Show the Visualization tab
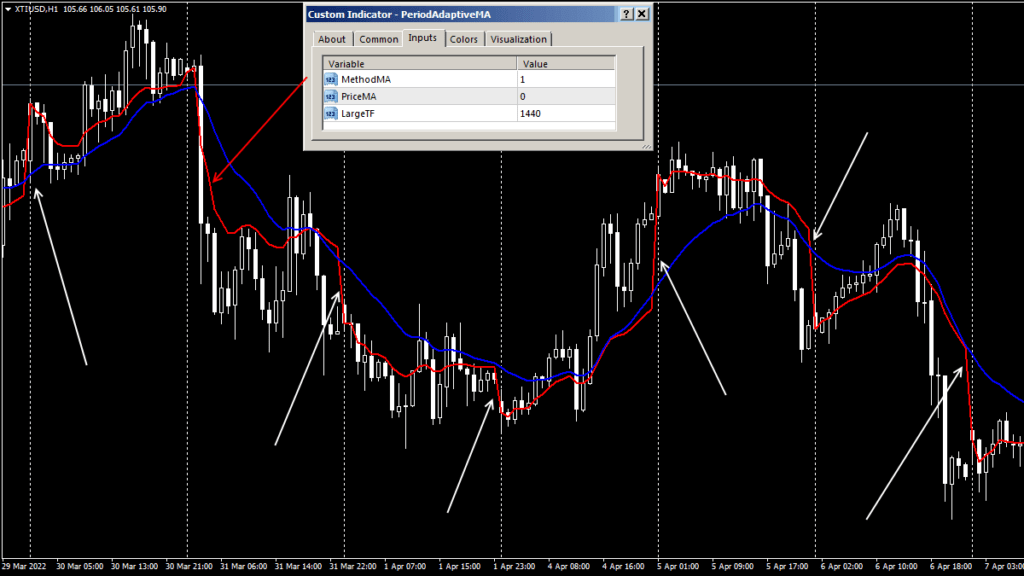The image size is (1024, 576). click(x=518, y=39)
